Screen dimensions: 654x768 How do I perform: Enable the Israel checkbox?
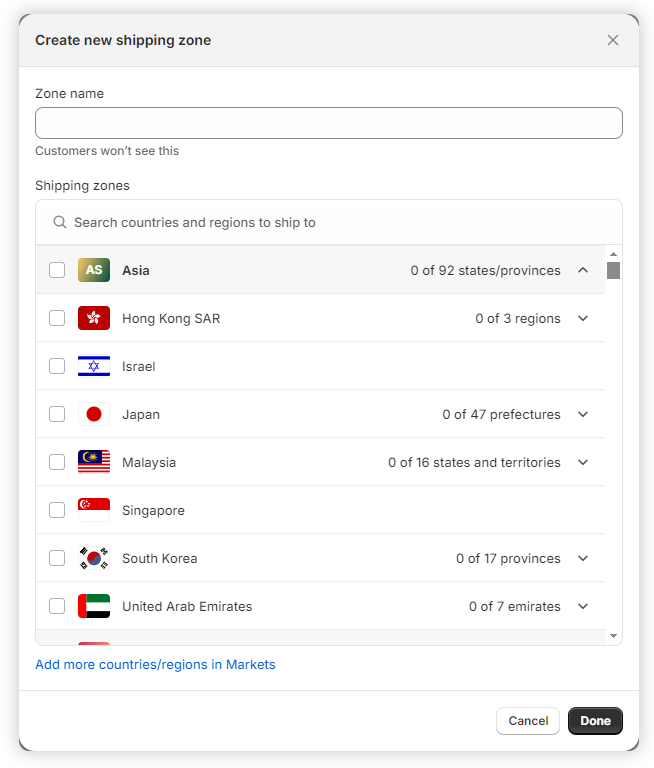tap(57, 366)
